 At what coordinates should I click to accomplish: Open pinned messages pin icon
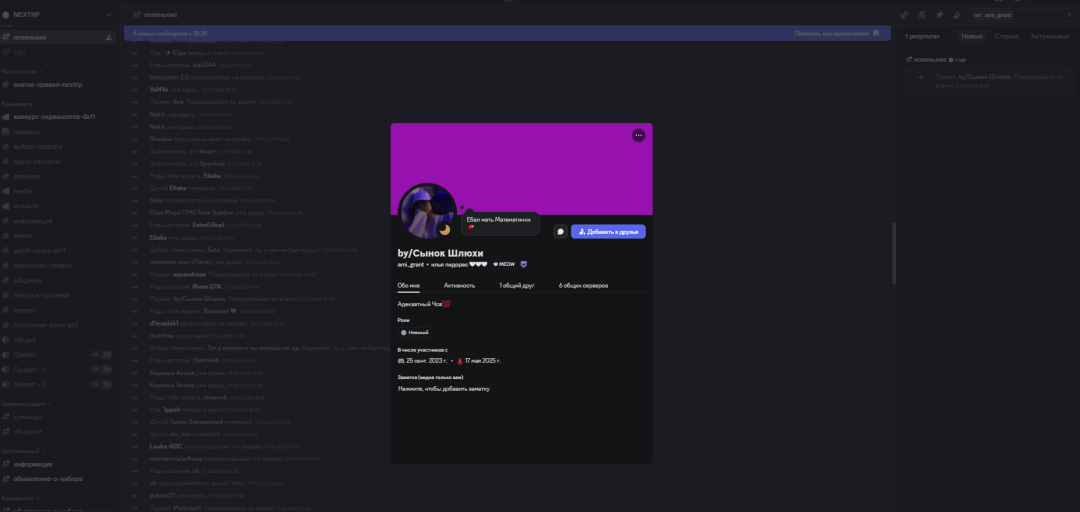tap(939, 14)
